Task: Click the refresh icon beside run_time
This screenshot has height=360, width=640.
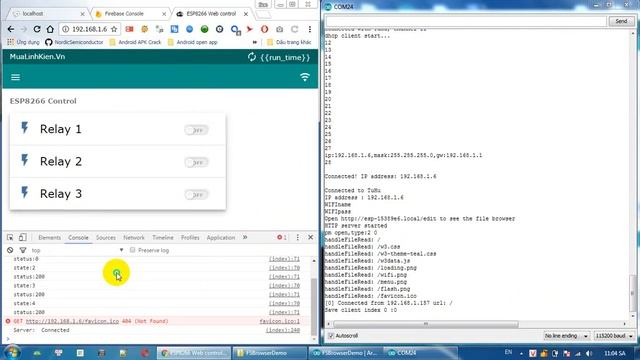Action: point(252,57)
